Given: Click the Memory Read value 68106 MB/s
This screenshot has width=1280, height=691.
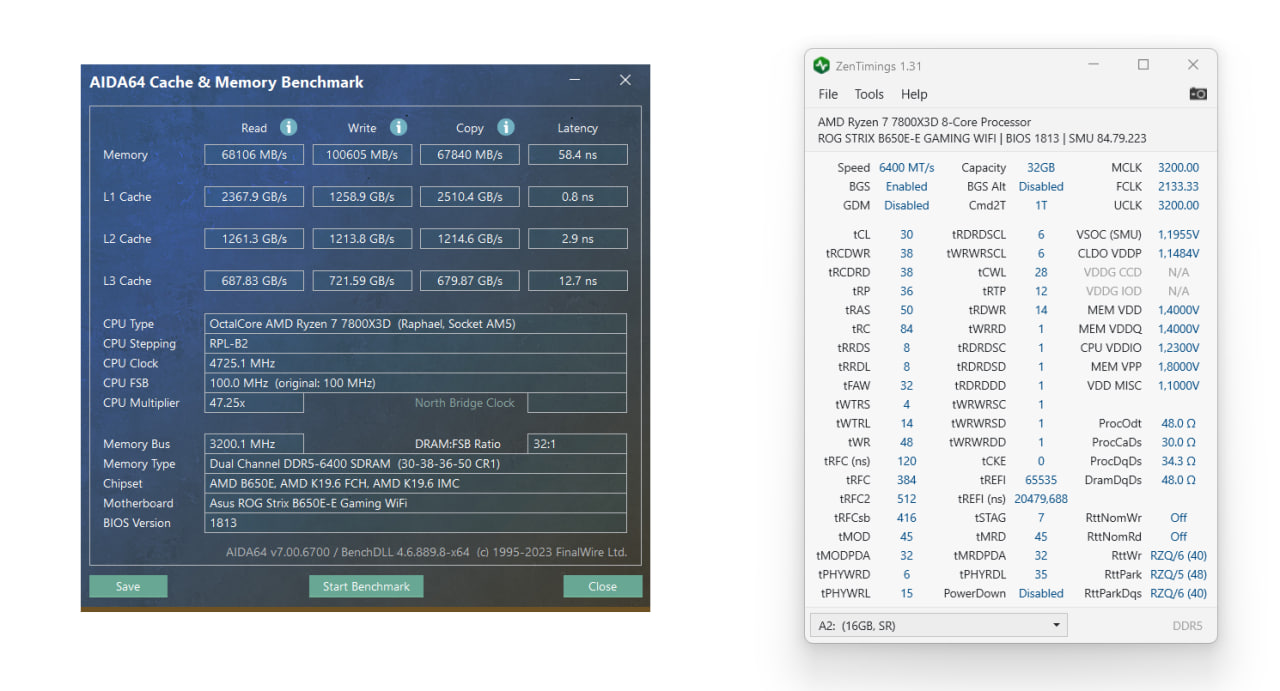Looking at the screenshot, I should (x=254, y=155).
